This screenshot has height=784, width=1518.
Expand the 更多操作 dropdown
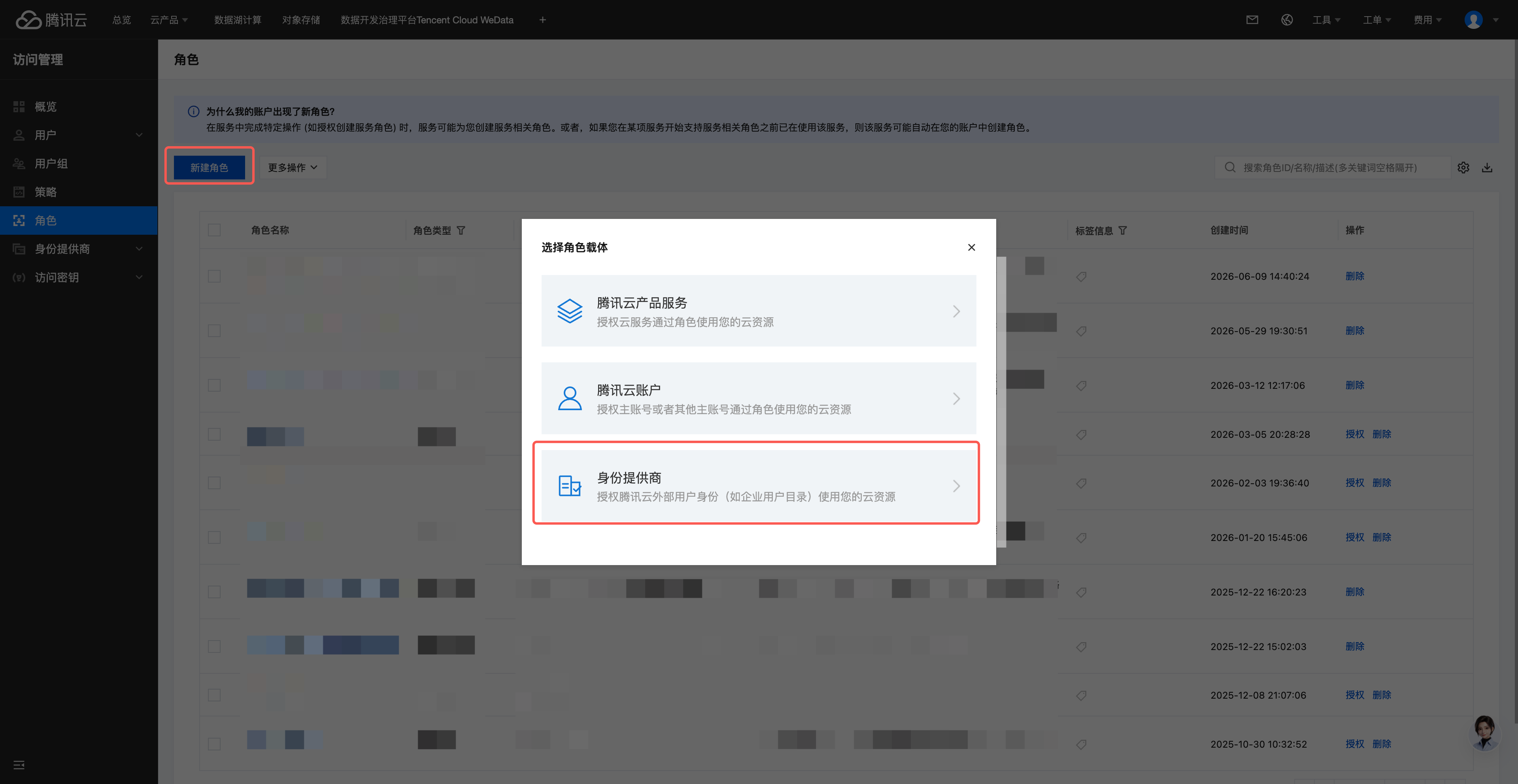(x=293, y=168)
